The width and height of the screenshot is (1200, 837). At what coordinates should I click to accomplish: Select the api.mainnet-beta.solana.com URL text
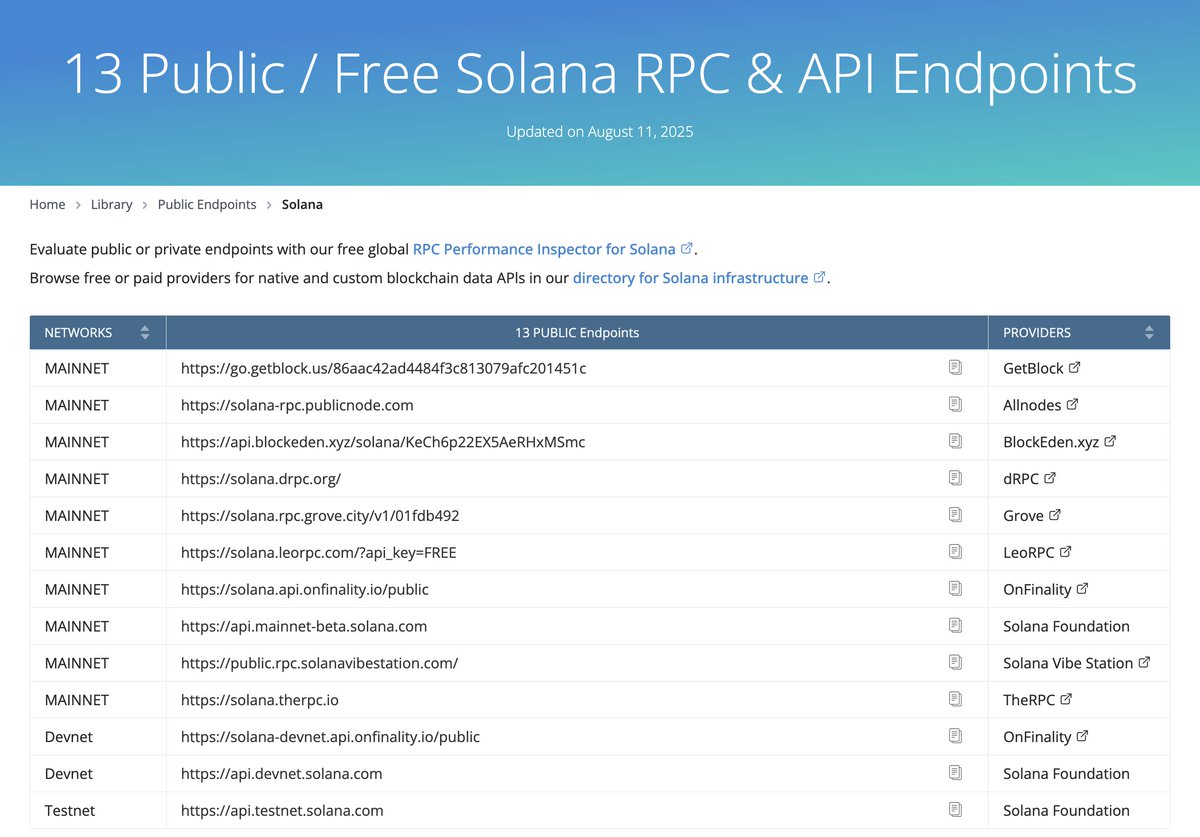click(304, 626)
